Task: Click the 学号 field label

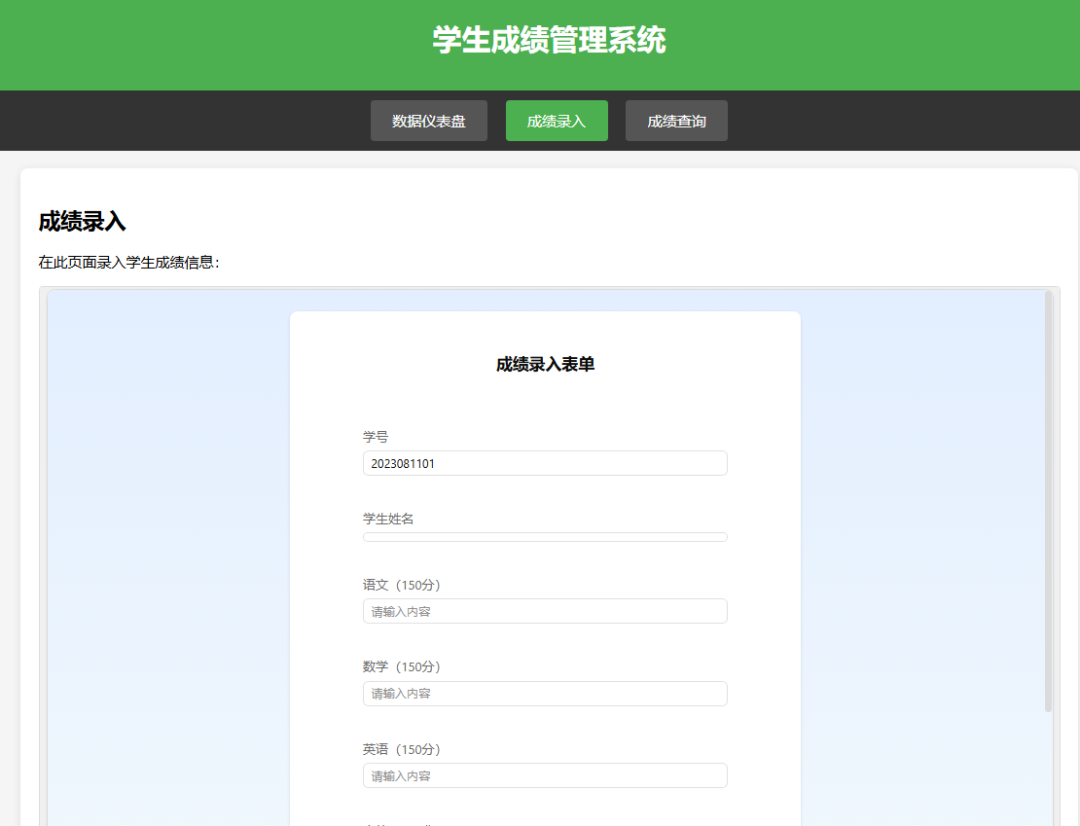Action: point(375,436)
